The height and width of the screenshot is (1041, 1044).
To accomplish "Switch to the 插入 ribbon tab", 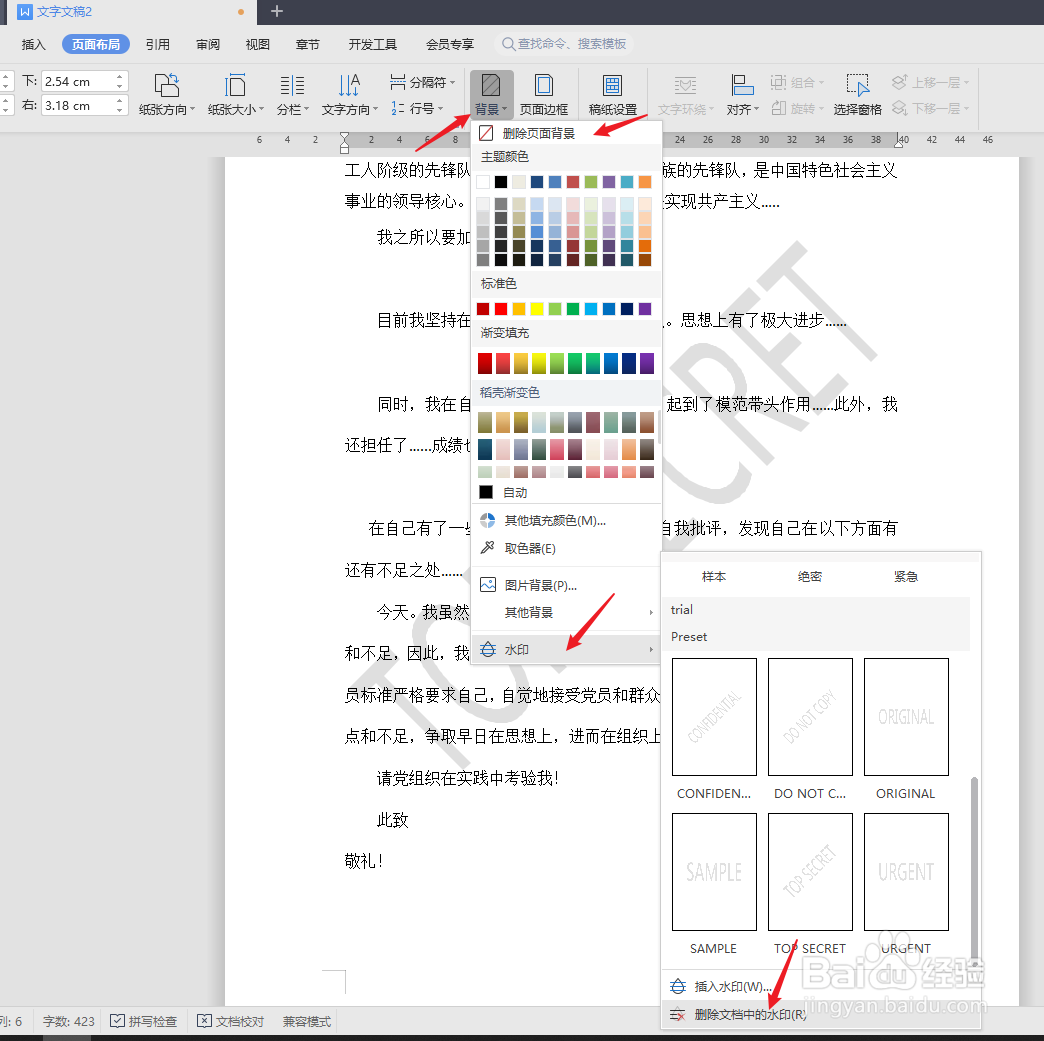I will 33,44.
